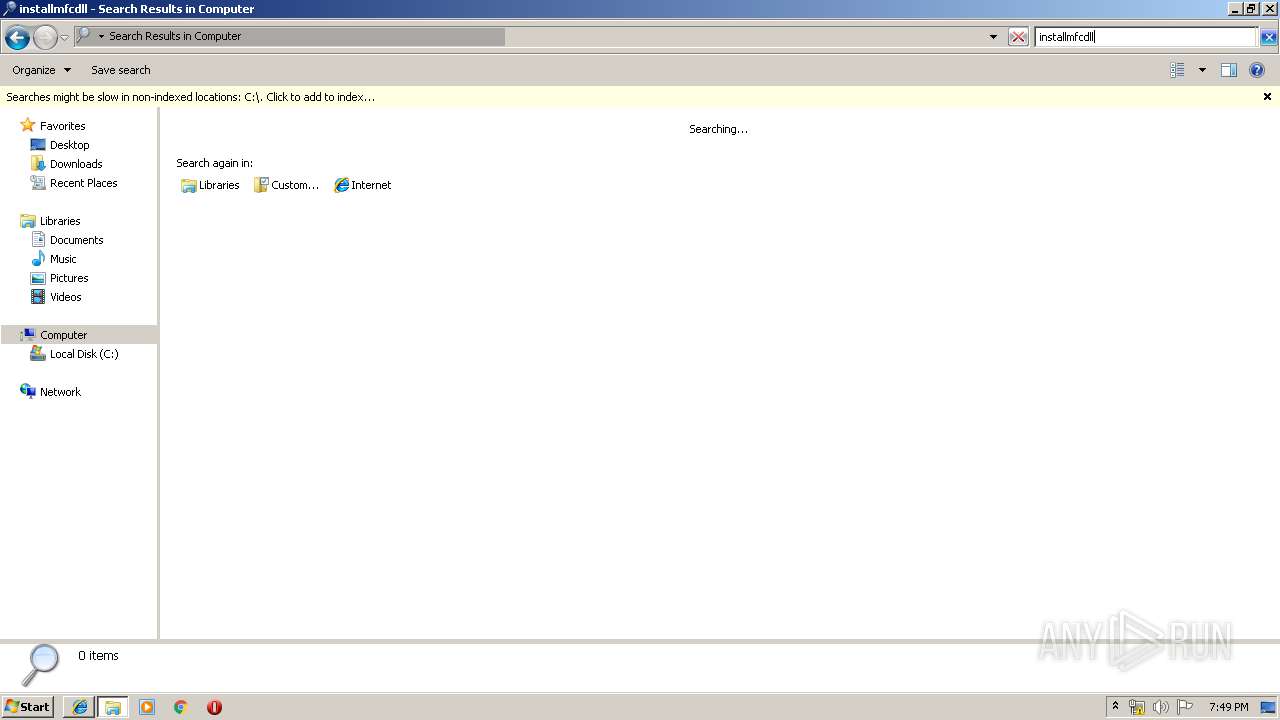Click the Local Disk drive icon

click(x=38, y=354)
